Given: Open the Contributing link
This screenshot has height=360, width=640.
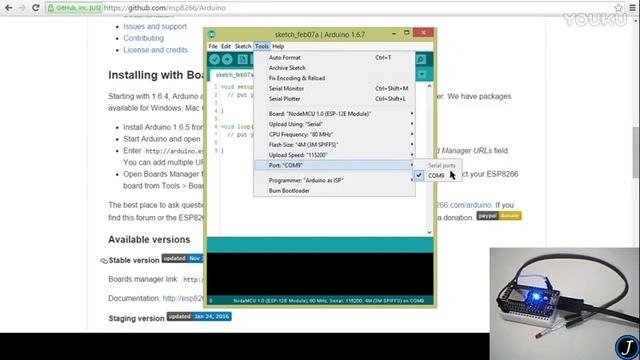Looking at the screenshot, I should pos(143,38).
